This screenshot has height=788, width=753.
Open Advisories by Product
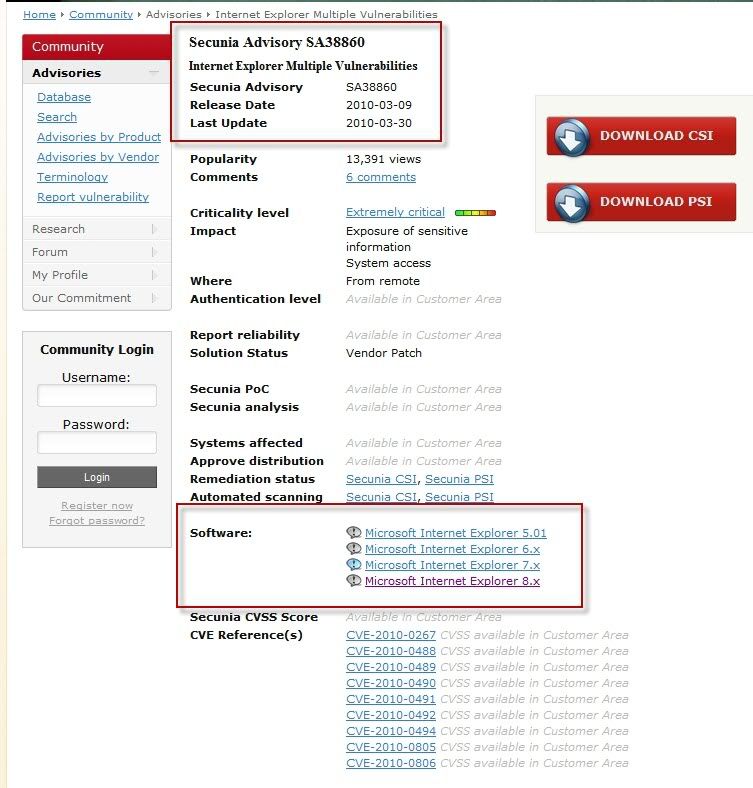[x=99, y=137]
